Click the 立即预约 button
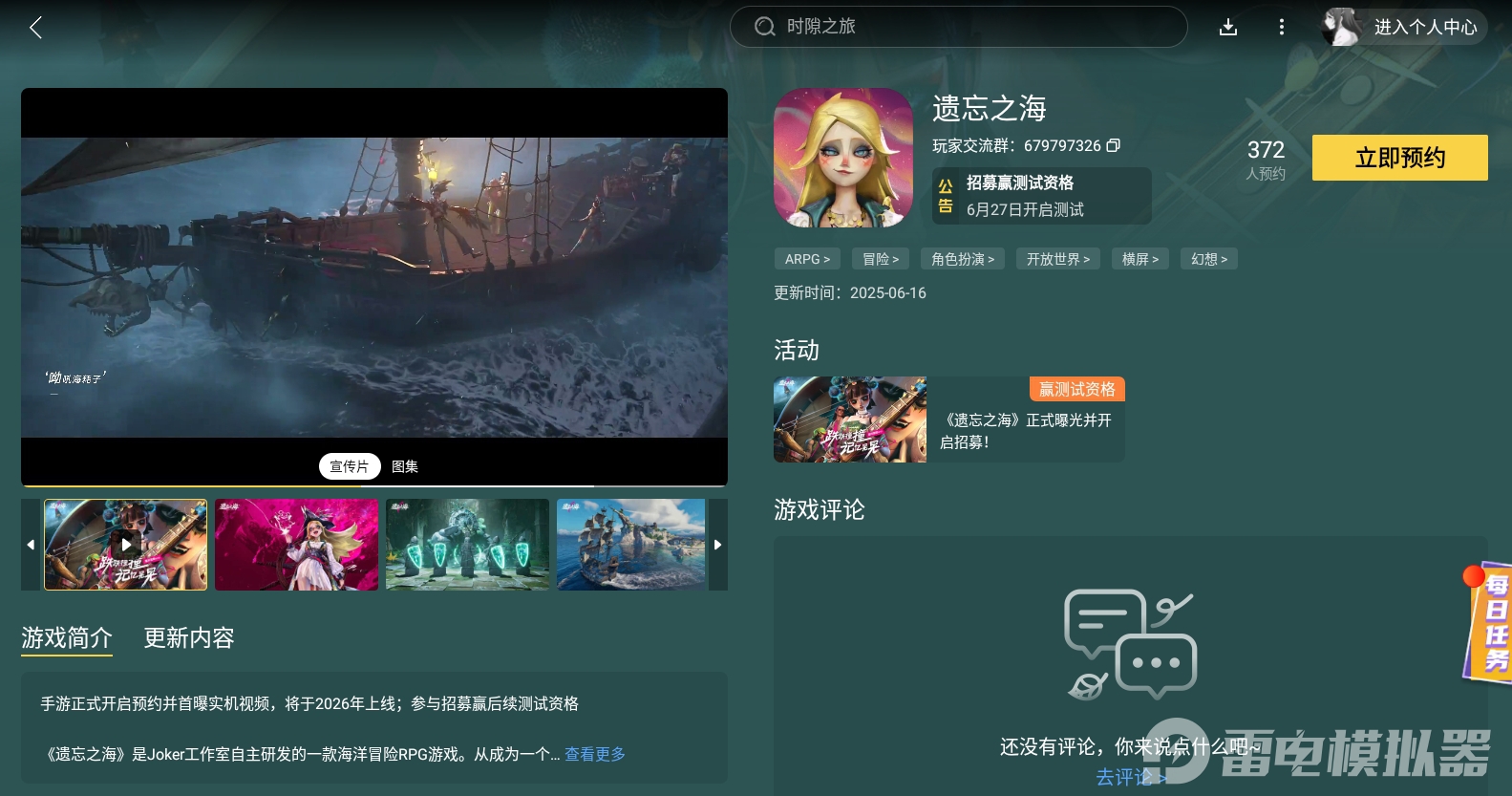Viewport: 1512px width, 796px height. pyautogui.click(x=1399, y=158)
